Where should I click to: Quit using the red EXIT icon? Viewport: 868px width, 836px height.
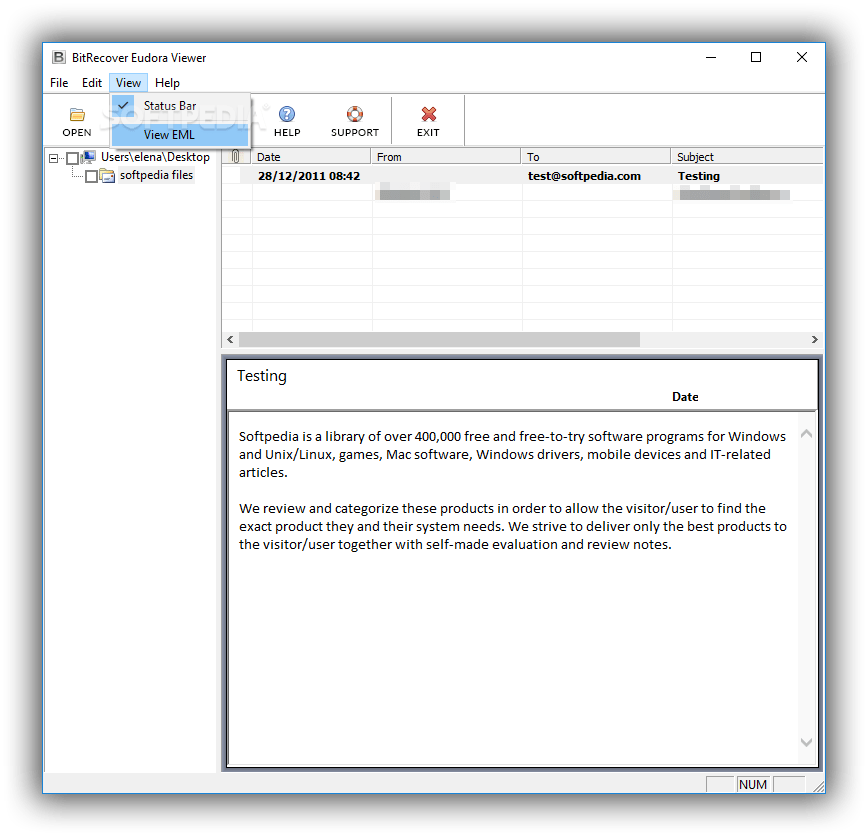click(428, 113)
